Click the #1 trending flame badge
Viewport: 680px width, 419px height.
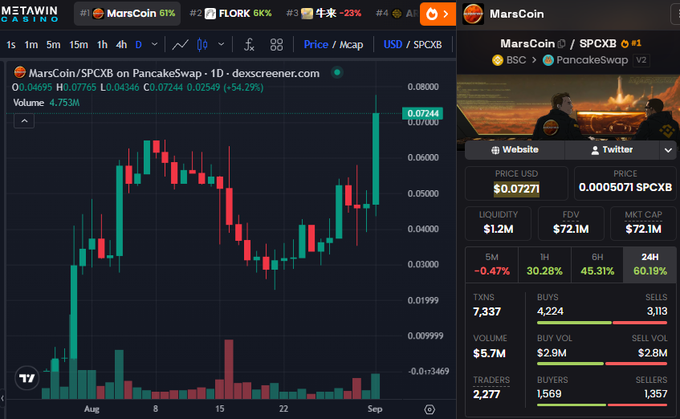[x=631, y=43]
